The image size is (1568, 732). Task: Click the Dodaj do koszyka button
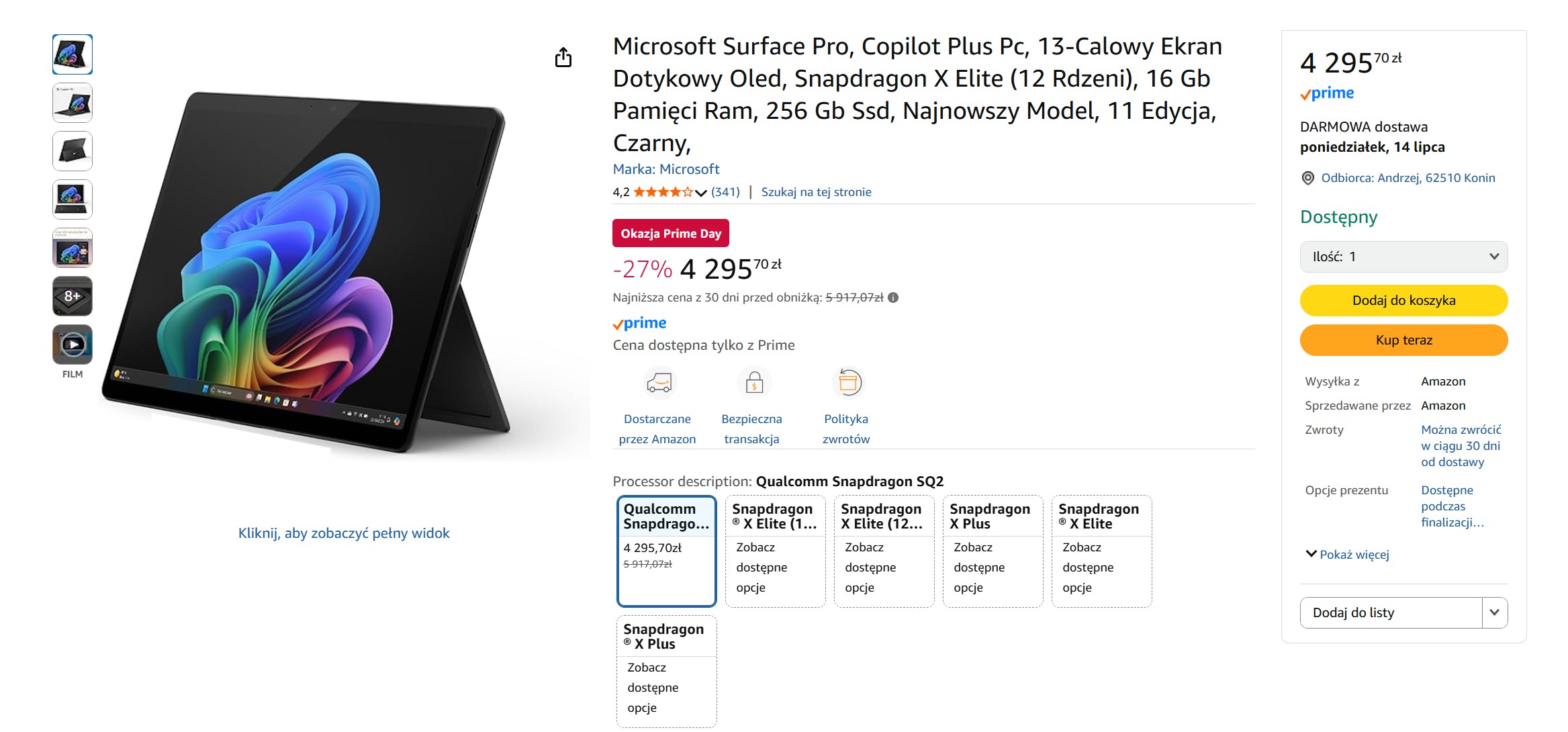click(x=1403, y=300)
